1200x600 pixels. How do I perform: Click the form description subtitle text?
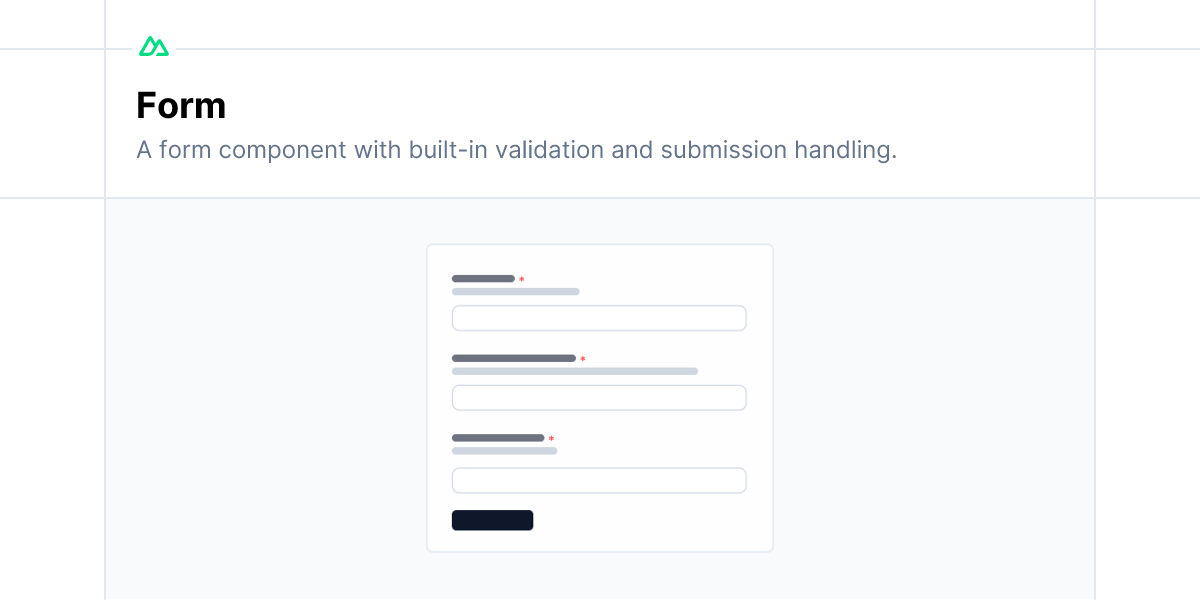(x=517, y=150)
